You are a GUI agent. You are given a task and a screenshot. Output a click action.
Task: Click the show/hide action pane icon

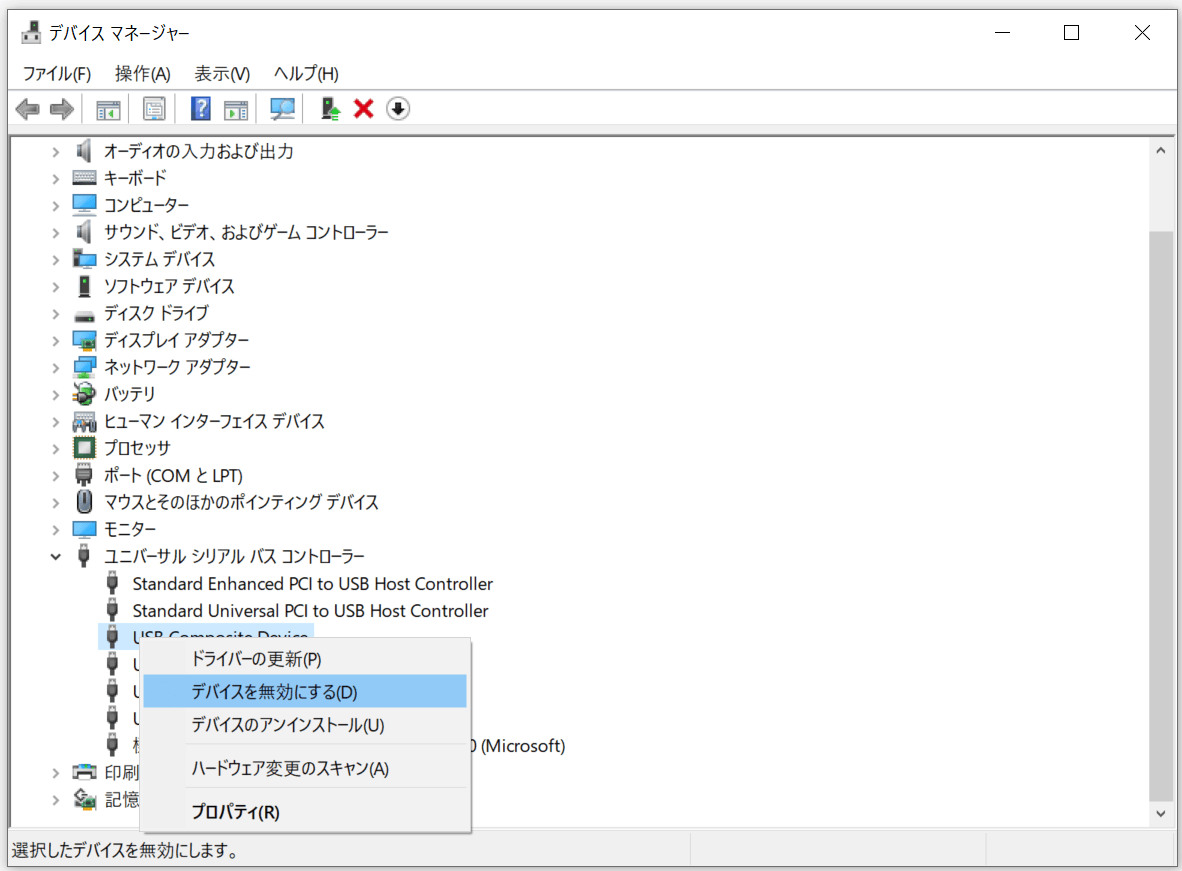[236, 110]
